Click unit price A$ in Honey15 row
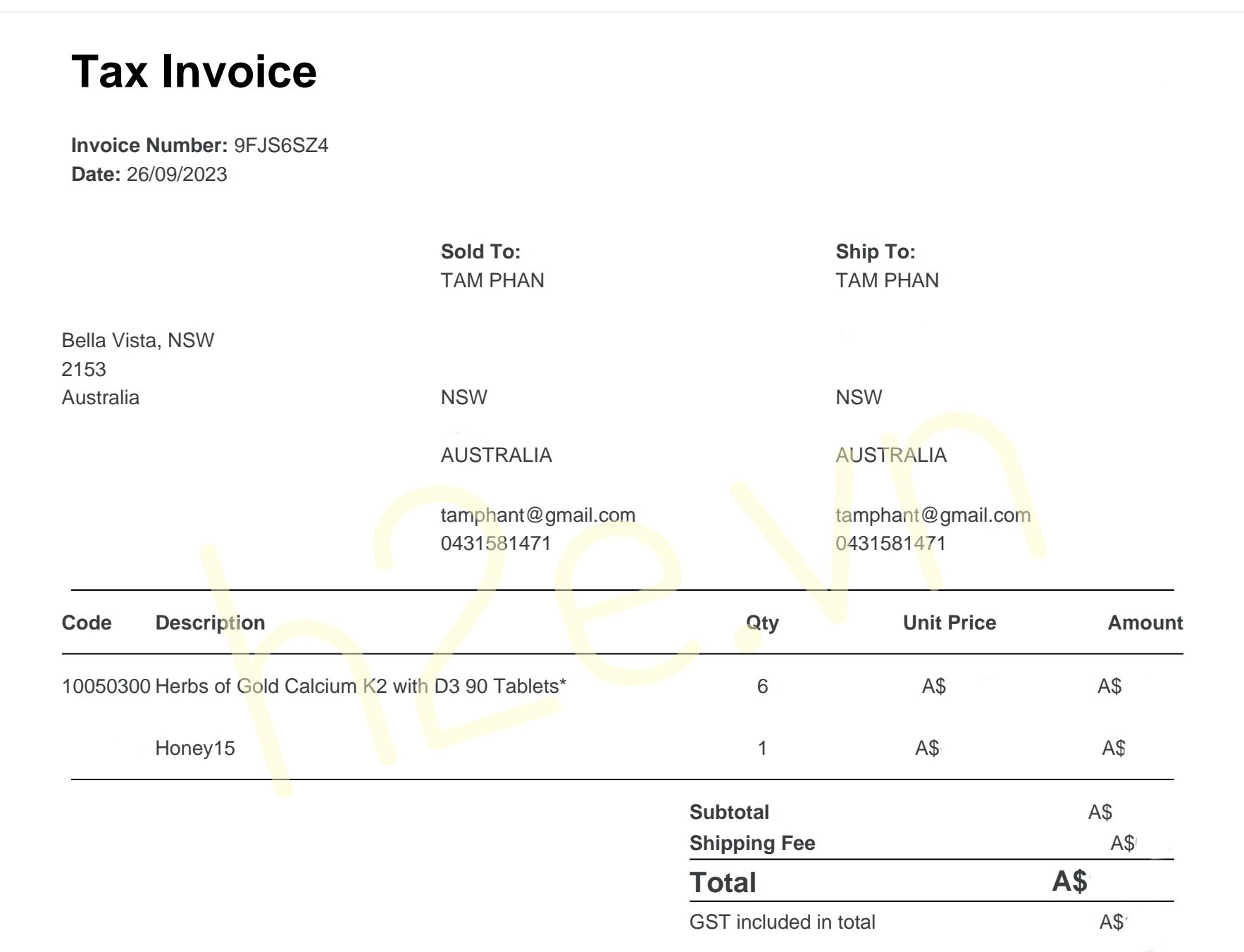Image resolution: width=1244 pixels, height=952 pixels. 928,749
